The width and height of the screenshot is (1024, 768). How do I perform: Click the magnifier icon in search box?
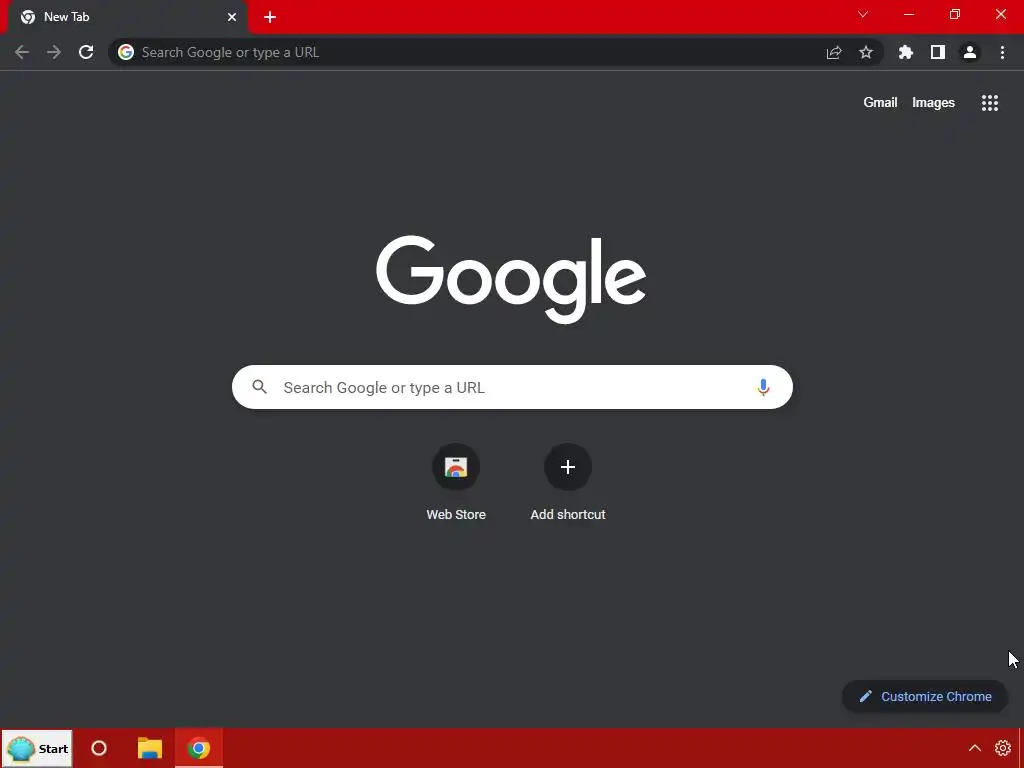pyautogui.click(x=260, y=387)
